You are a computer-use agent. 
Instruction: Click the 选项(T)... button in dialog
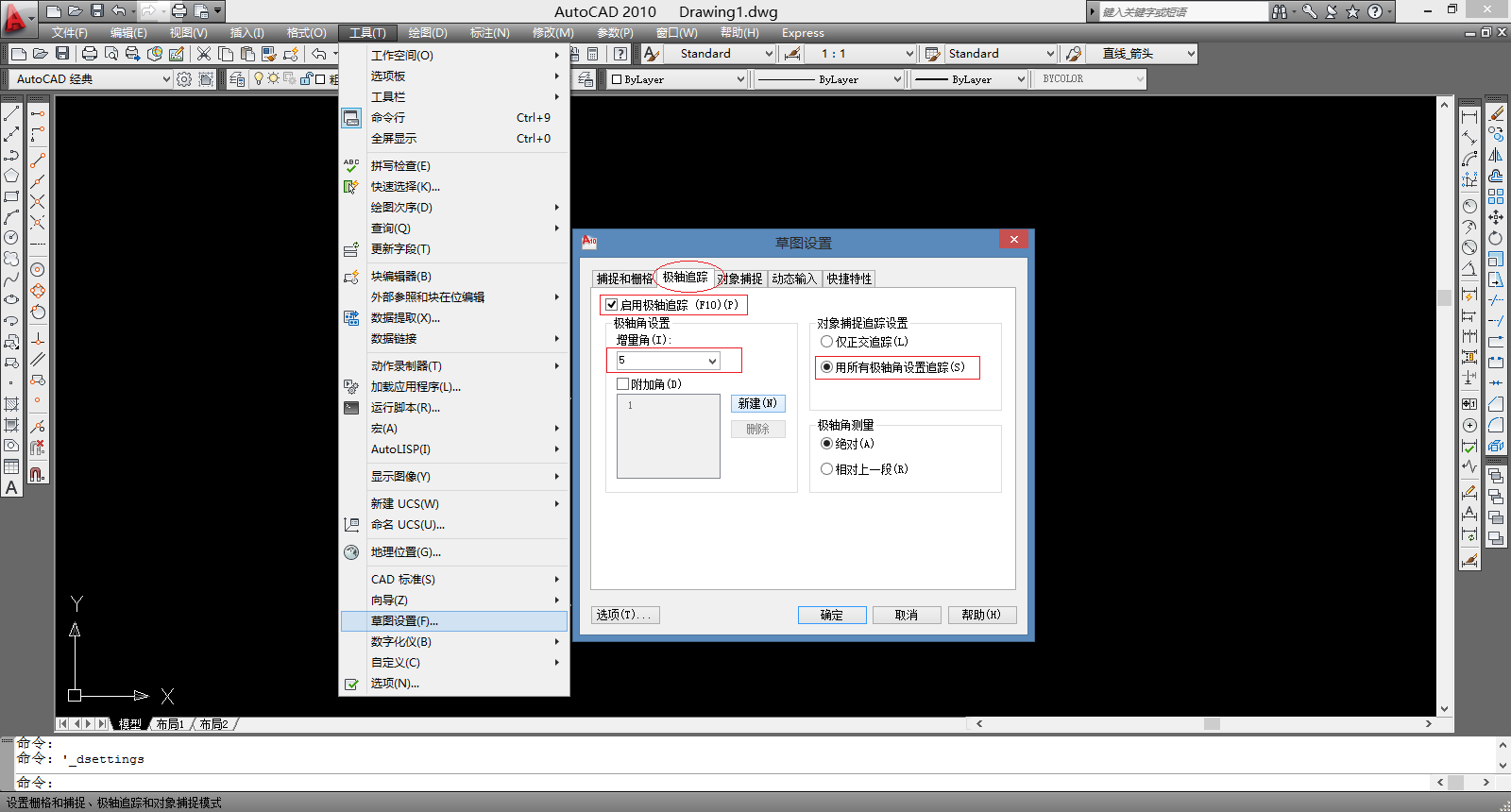click(625, 615)
